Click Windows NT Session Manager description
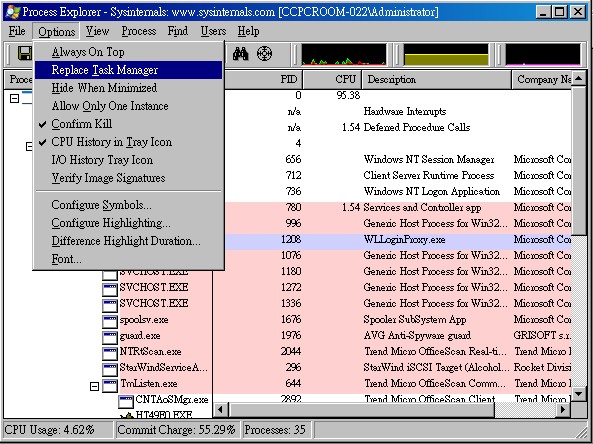The height and width of the screenshot is (444, 593). pos(429,160)
